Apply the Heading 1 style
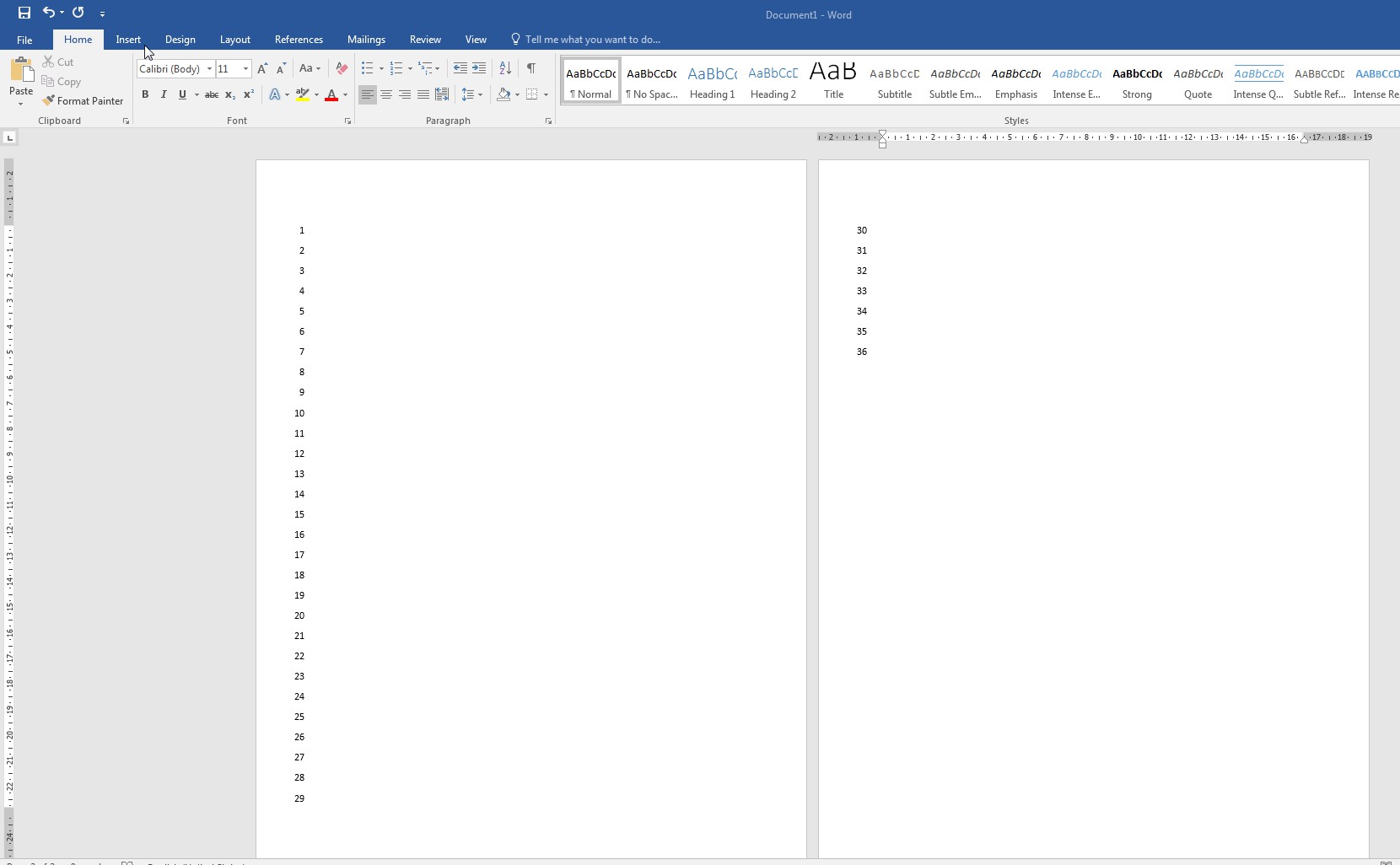This screenshot has height=865, width=1400. tap(713, 81)
